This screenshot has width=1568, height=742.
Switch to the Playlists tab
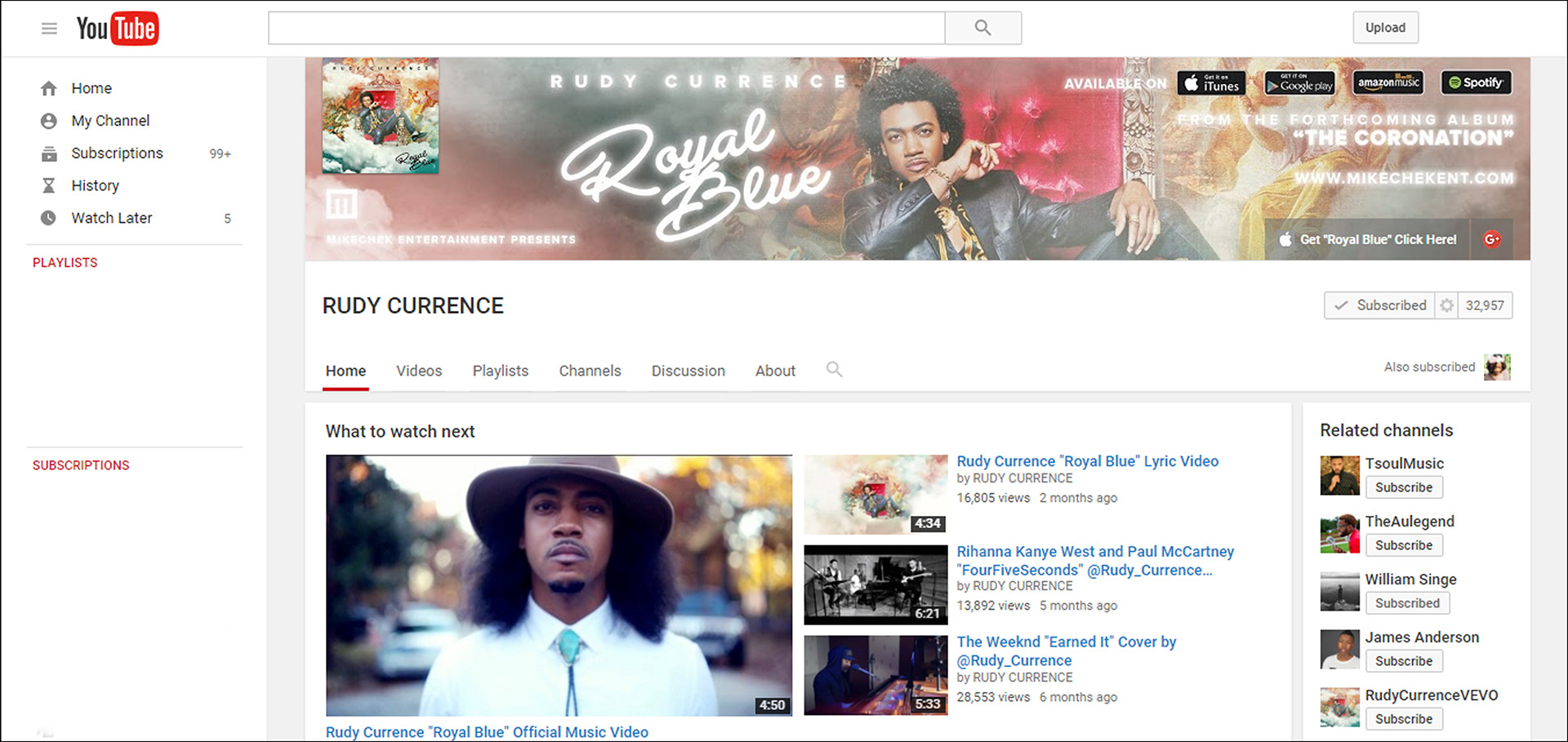pyautogui.click(x=501, y=371)
